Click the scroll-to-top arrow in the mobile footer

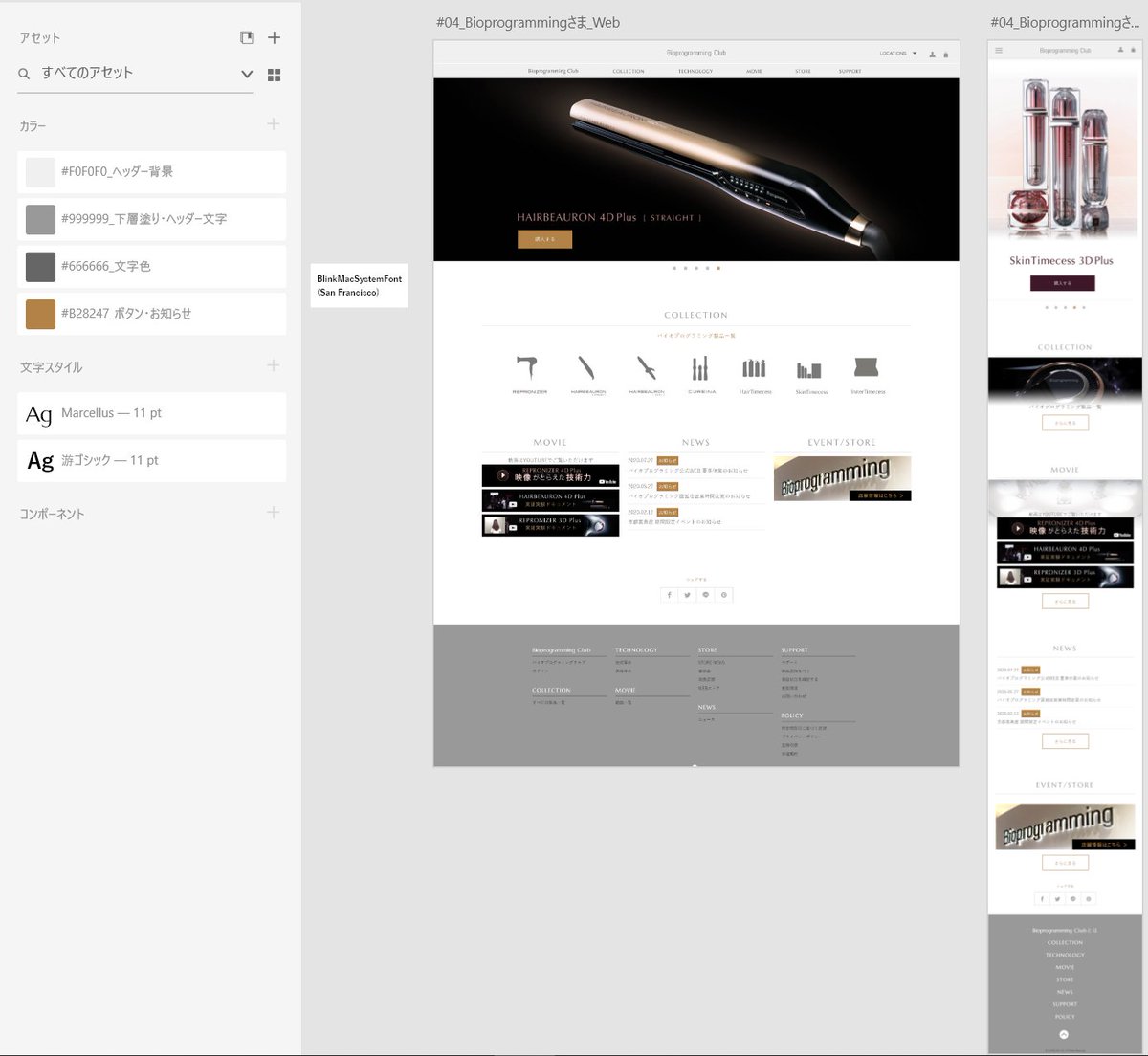point(1064,1034)
